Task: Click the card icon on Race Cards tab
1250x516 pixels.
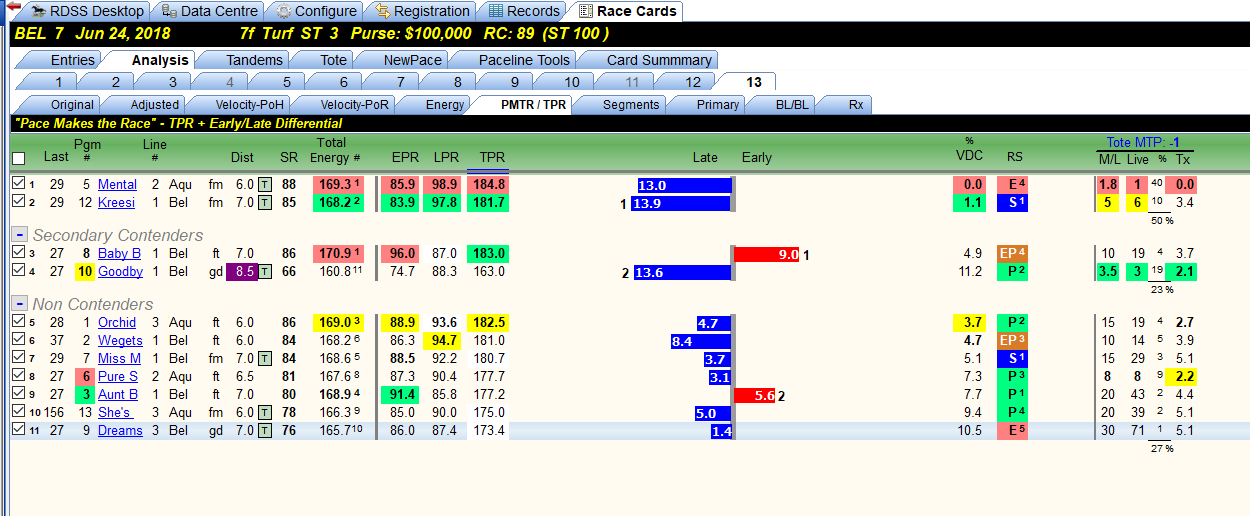Action: 586,11
